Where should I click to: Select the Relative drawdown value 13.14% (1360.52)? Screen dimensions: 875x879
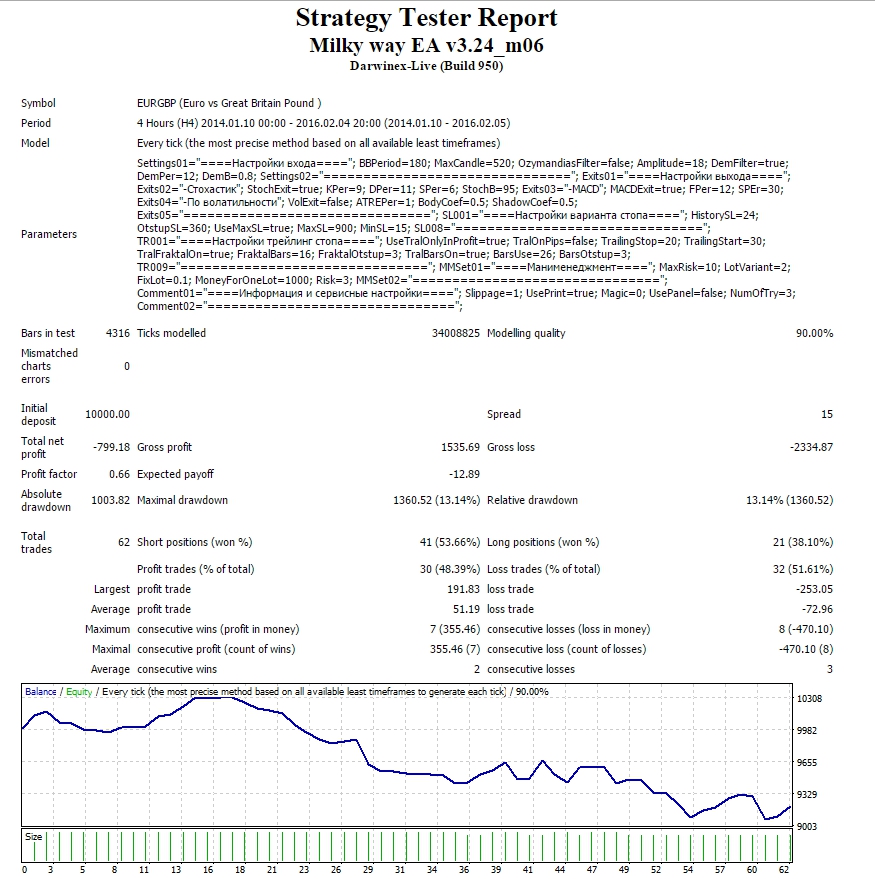789,500
